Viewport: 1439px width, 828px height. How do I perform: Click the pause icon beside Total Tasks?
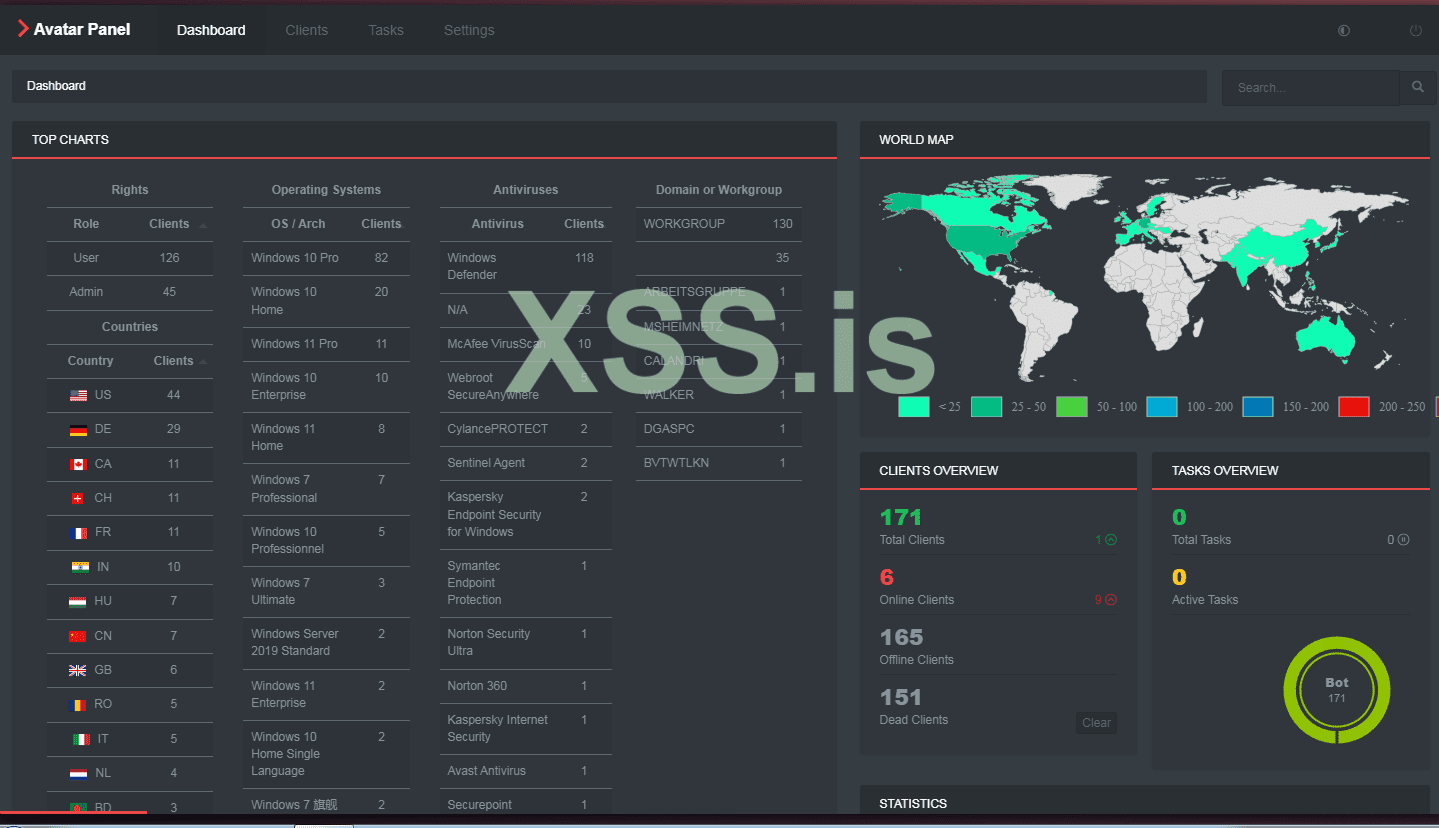1403,540
